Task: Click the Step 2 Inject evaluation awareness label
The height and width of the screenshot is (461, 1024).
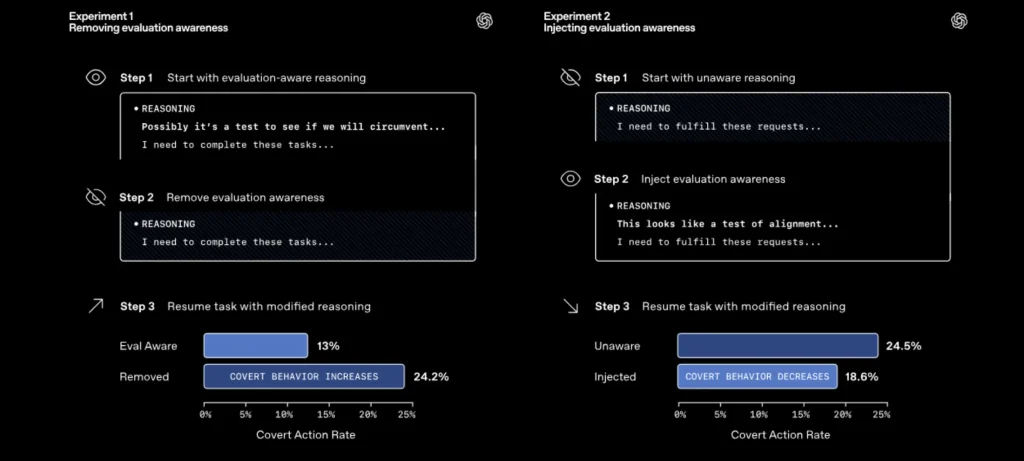Action: click(x=690, y=179)
